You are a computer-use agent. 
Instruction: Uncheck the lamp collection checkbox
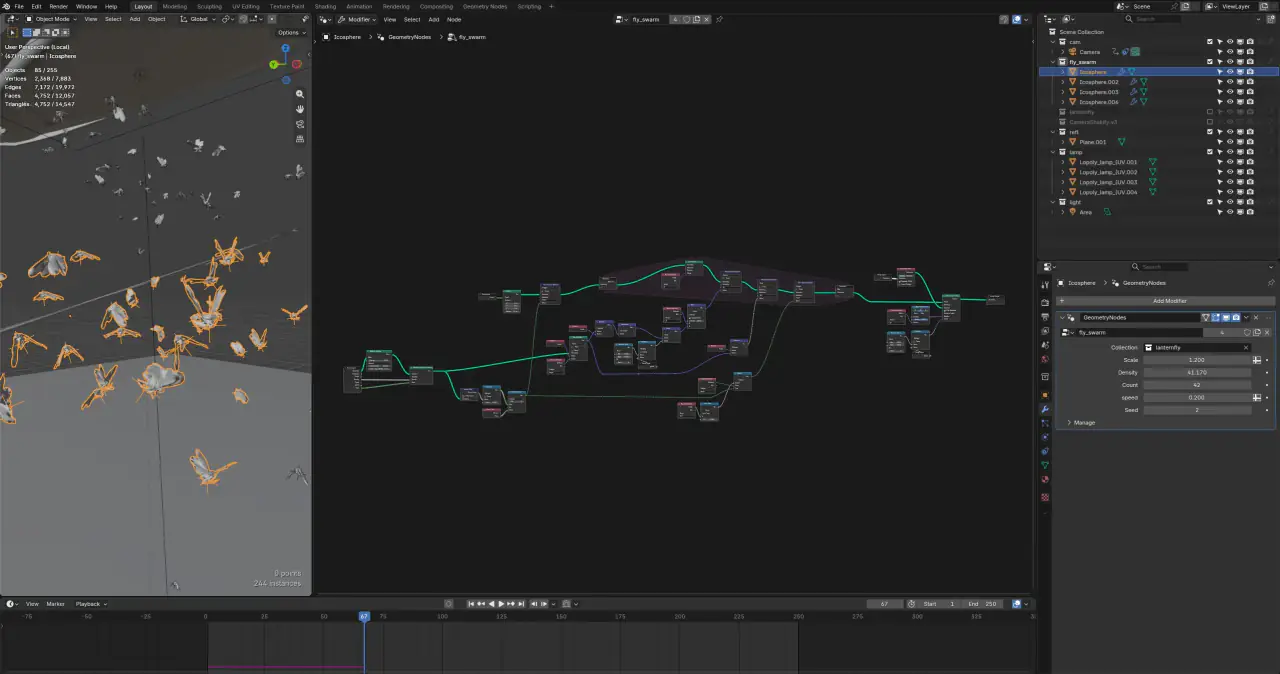point(1210,152)
